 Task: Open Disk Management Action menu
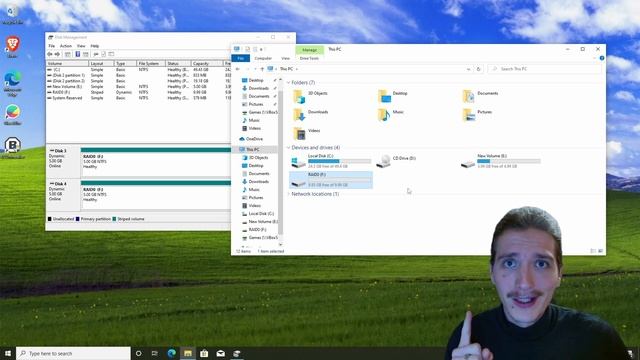[x=66, y=46]
